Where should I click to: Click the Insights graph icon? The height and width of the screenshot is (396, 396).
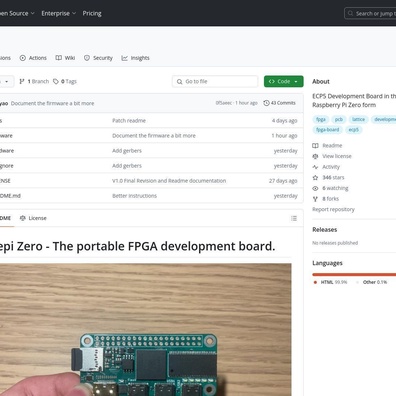coord(125,58)
